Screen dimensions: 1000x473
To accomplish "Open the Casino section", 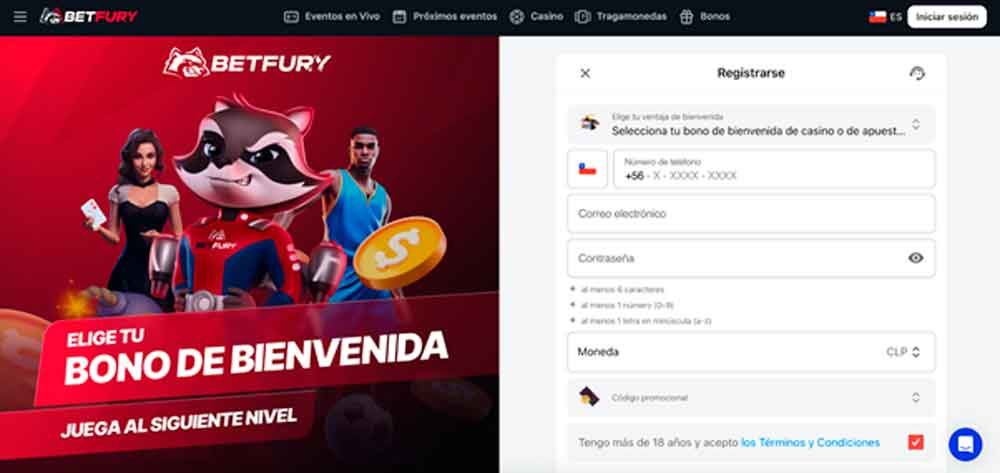I will (536, 17).
